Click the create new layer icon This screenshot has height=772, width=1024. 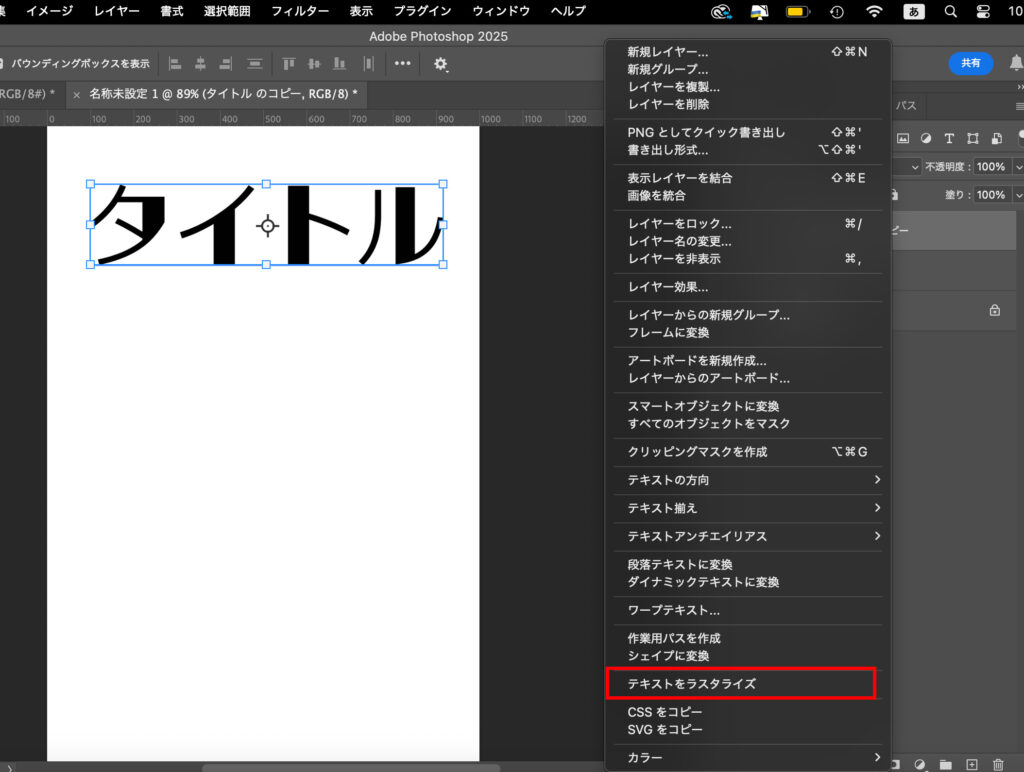[x=971, y=765]
